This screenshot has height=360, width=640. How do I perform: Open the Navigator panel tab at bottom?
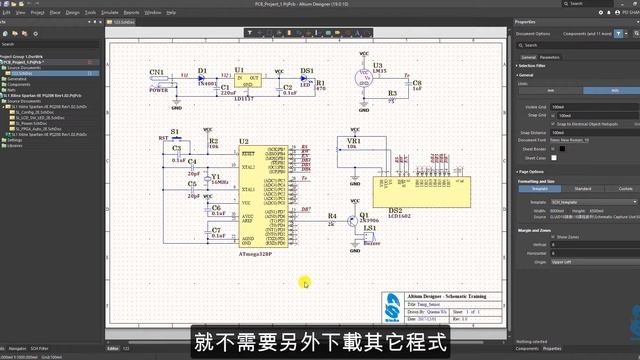click(x=18, y=349)
